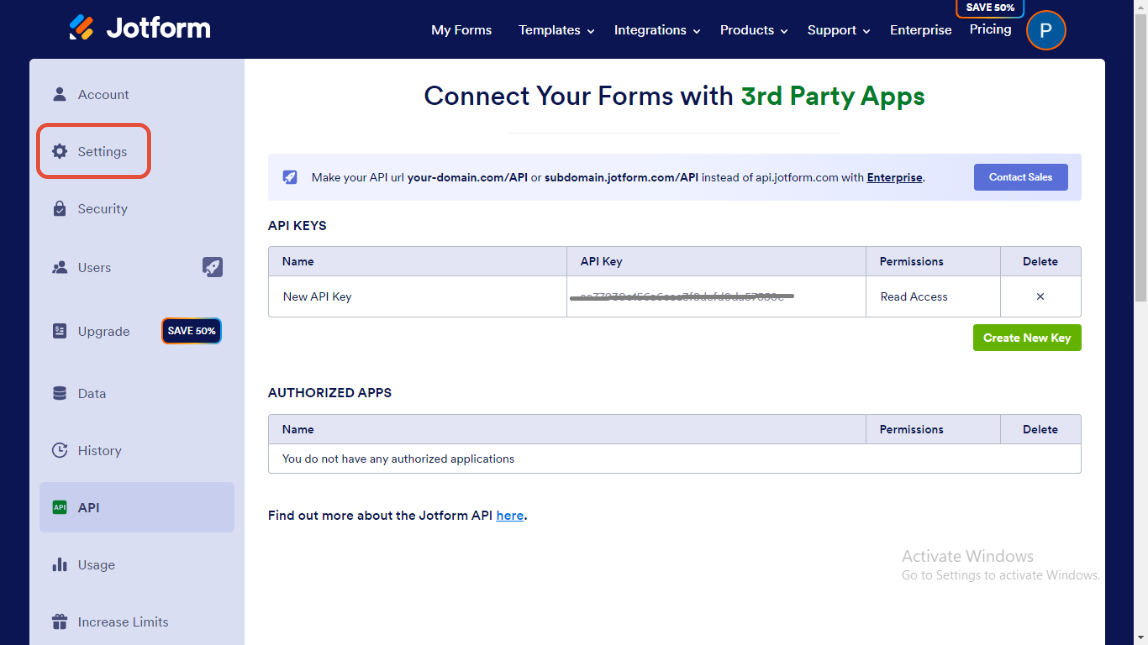Click the Jotform logo icon

82,28
